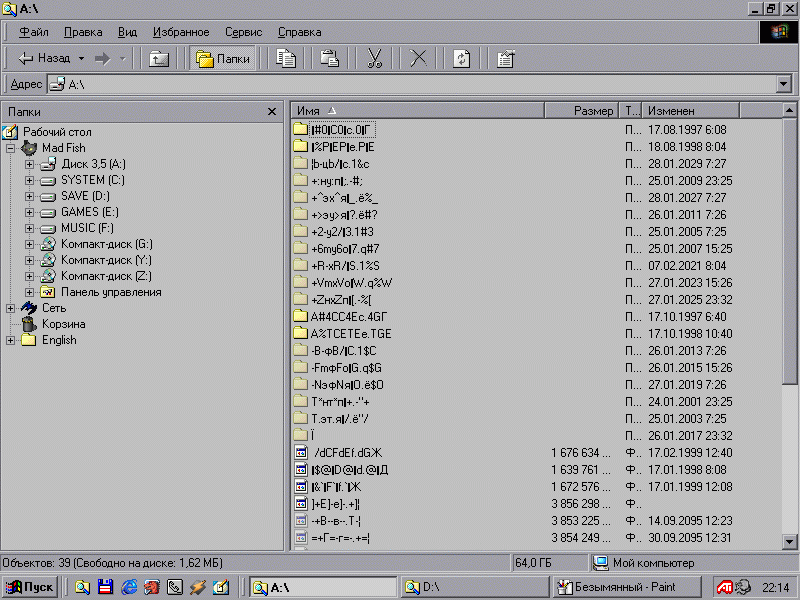Expand the SYSTEM (C:) drive node
The width and height of the screenshot is (800, 600).
point(29,180)
